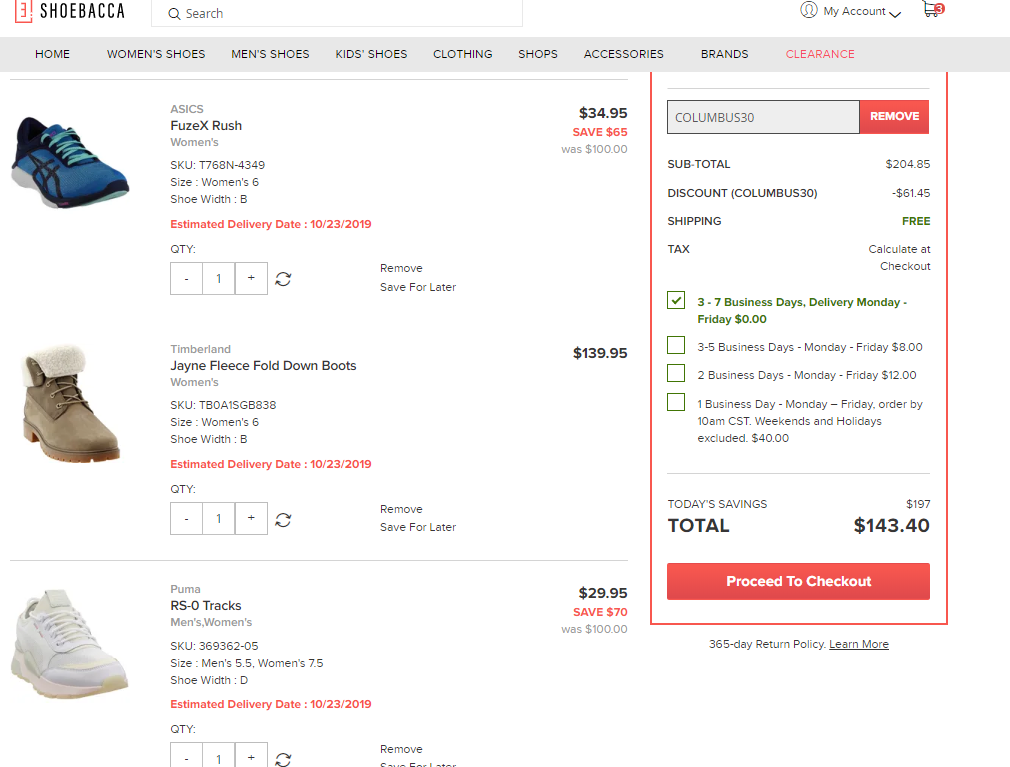
Task: Open SHOPS menu
Action: pyautogui.click(x=538, y=54)
